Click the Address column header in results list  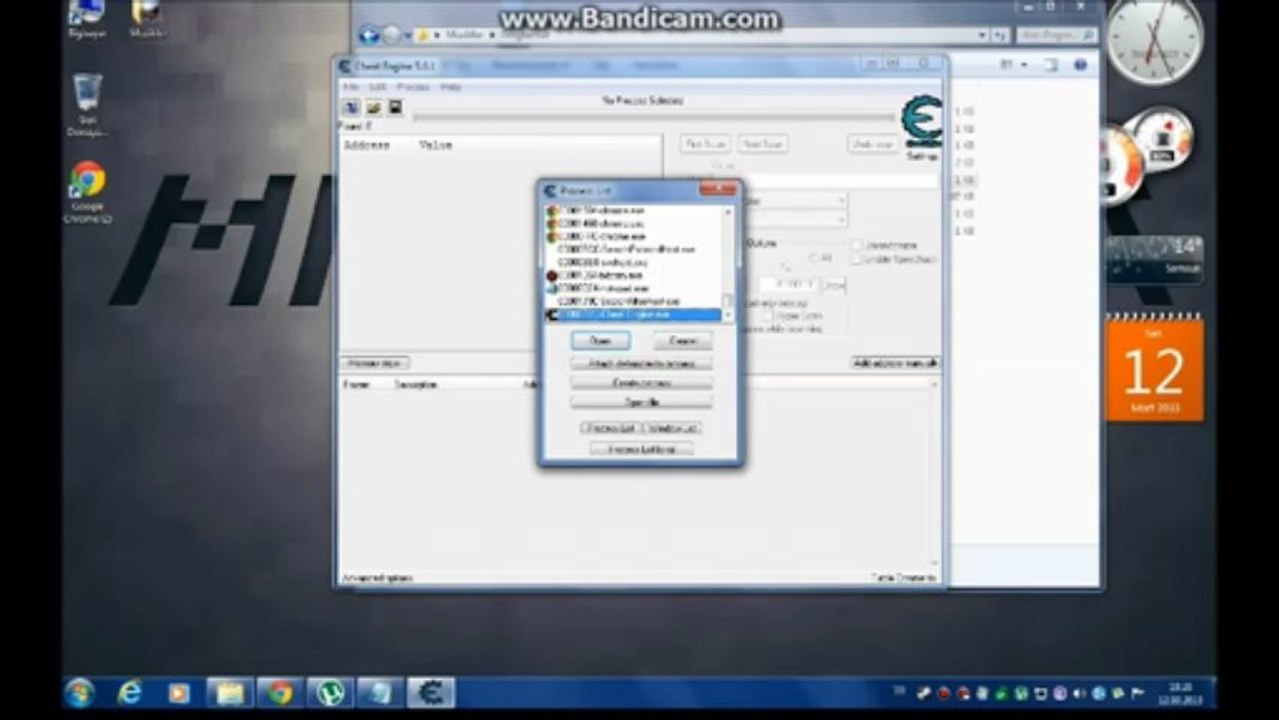[366, 145]
